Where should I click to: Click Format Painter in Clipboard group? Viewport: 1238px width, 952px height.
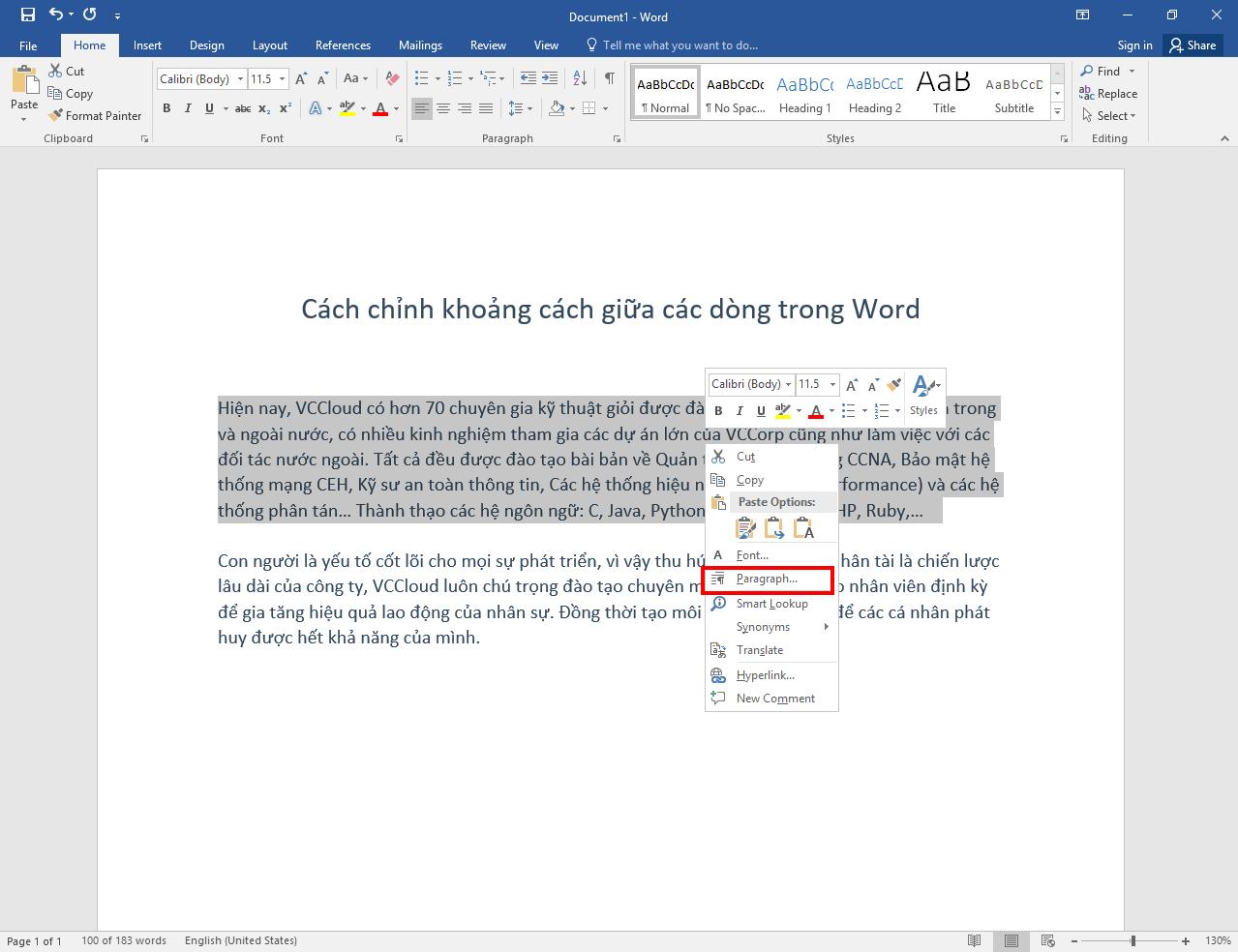click(x=95, y=115)
